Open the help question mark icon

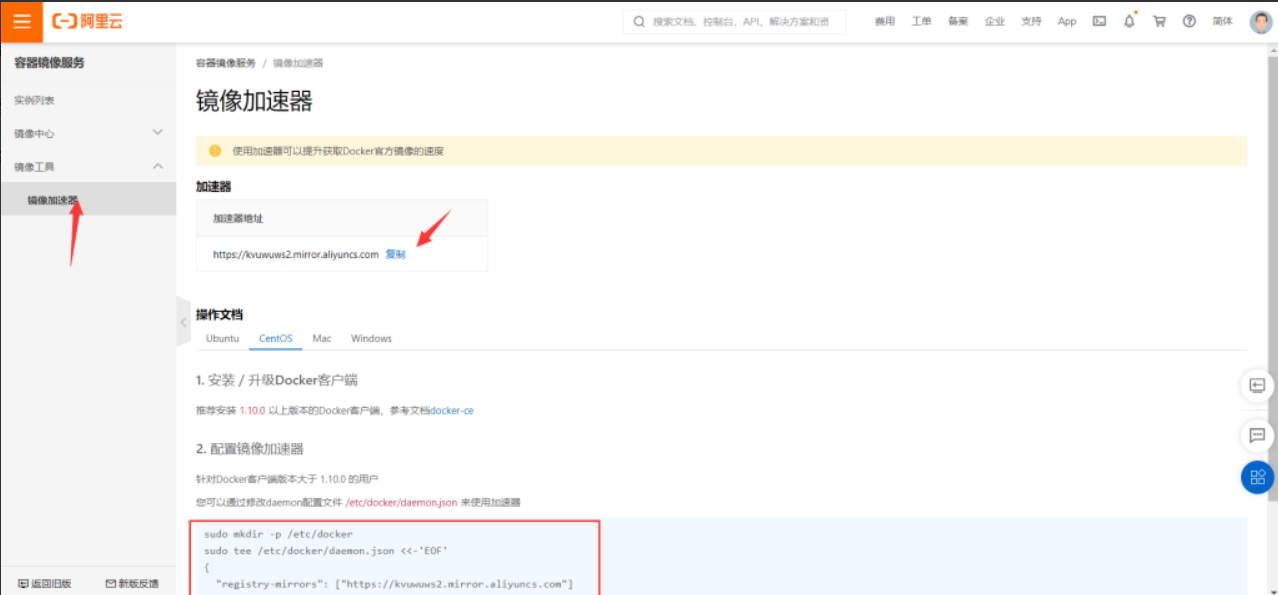pos(1189,21)
